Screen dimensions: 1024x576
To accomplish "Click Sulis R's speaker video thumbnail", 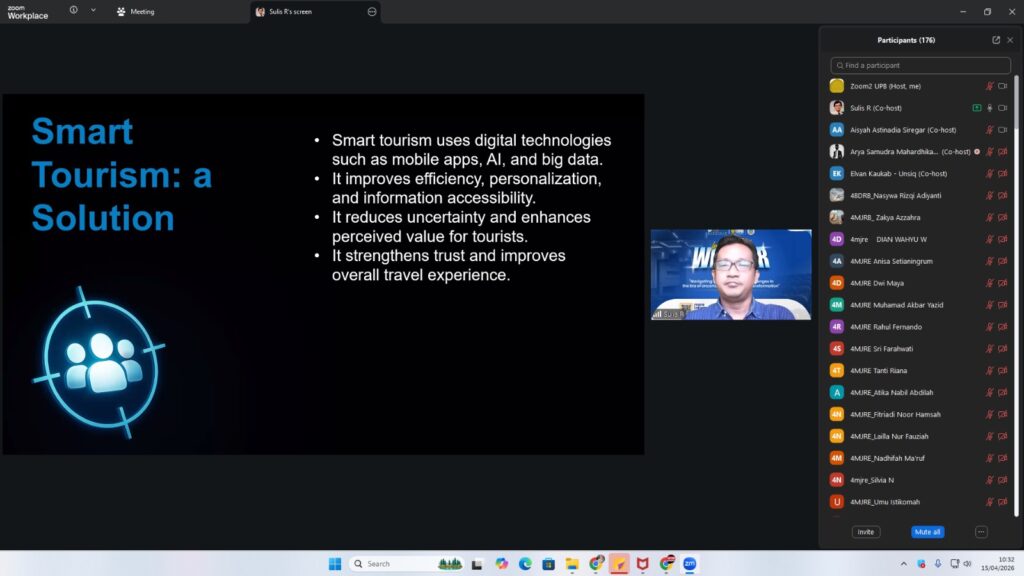I will tap(730, 275).
